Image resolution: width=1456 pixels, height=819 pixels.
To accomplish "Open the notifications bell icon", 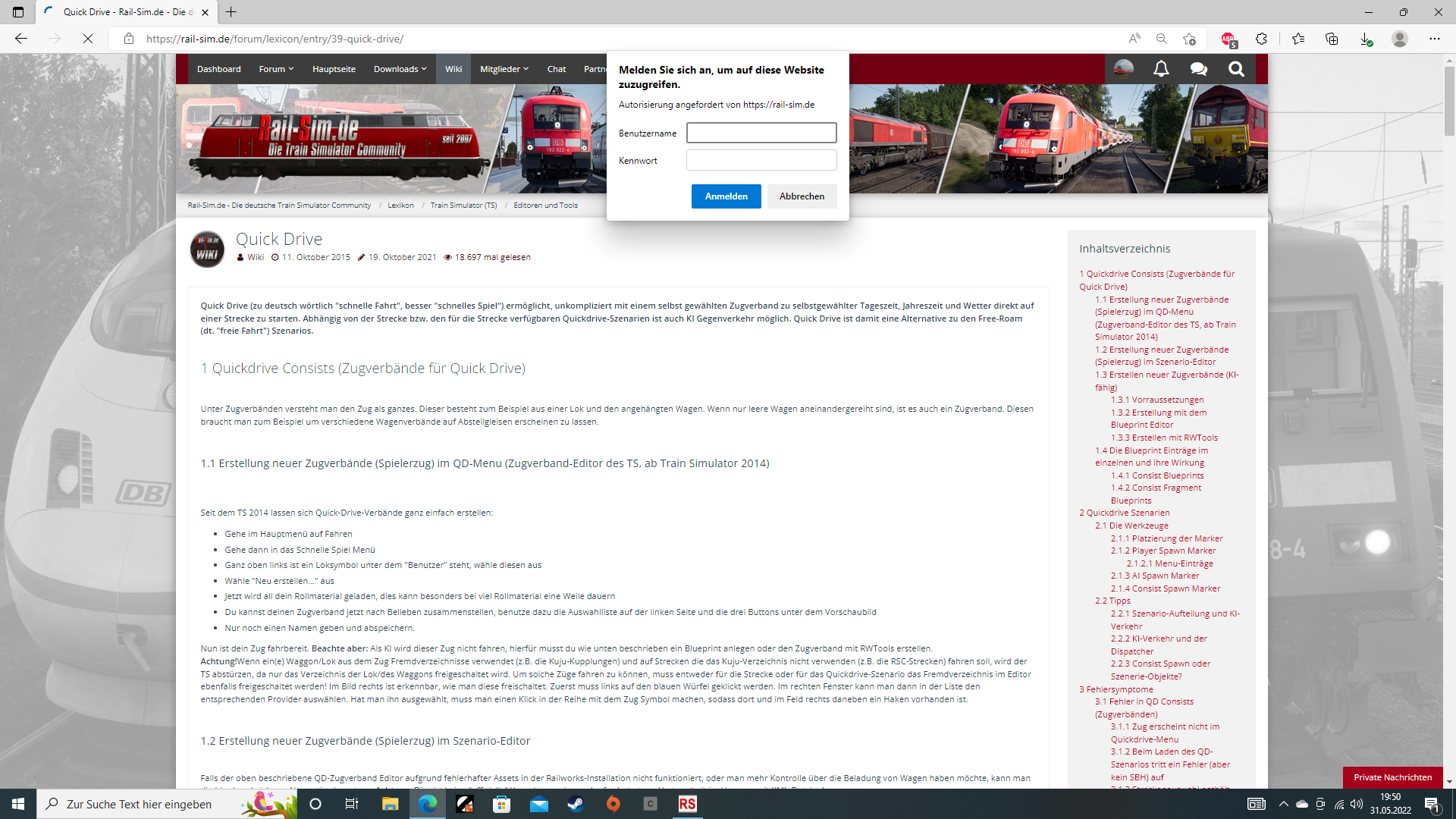I will pyautogui.click(x=1161, y=69).
